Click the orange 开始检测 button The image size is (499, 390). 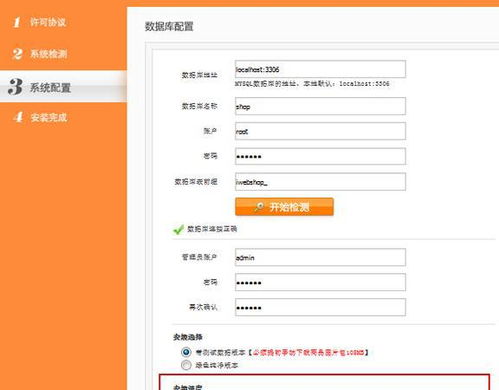(284, 207)
